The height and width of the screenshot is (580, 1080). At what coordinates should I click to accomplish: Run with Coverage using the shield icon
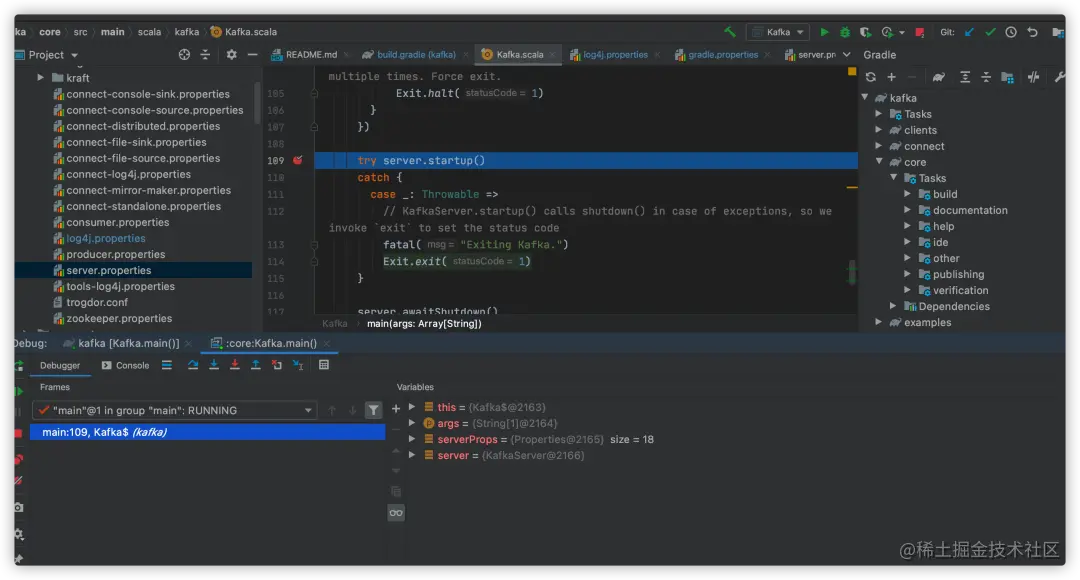click(865, 32)
